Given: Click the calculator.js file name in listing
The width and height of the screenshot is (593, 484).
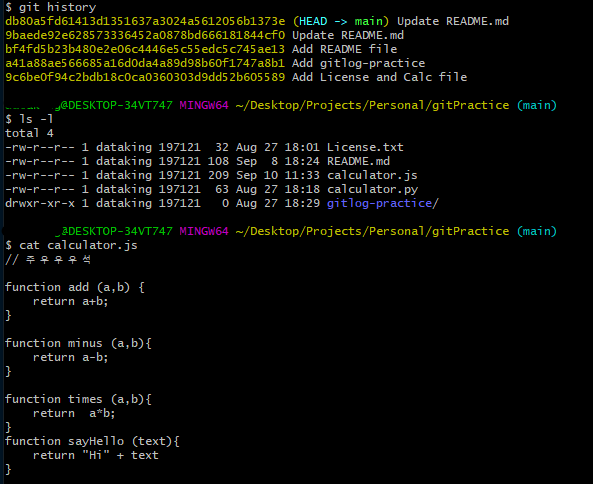Looking at the screenshot, I should tap(372, 175).
